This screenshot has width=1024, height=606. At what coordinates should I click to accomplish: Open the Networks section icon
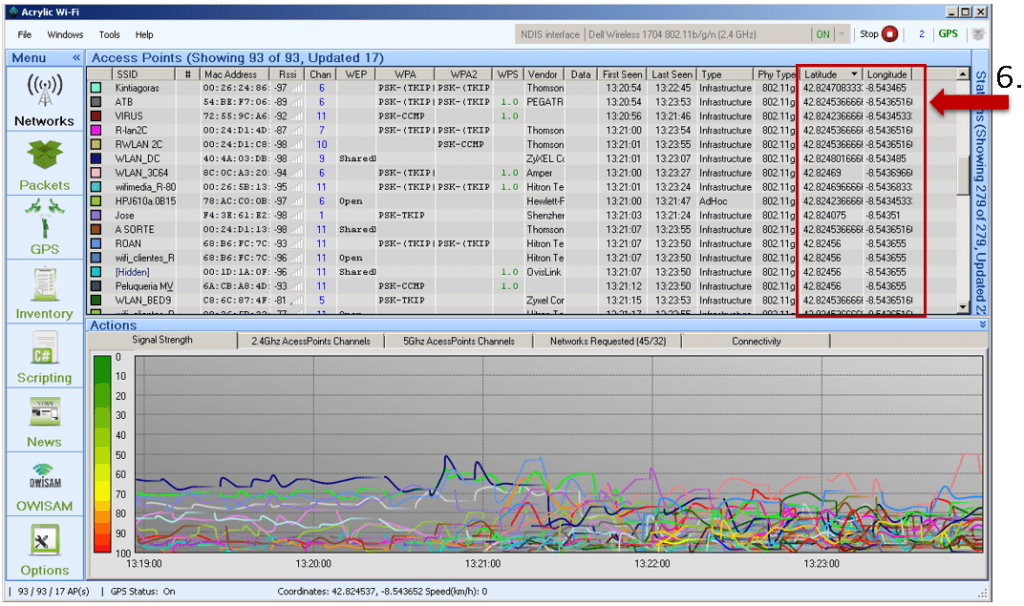pos(44,90)
